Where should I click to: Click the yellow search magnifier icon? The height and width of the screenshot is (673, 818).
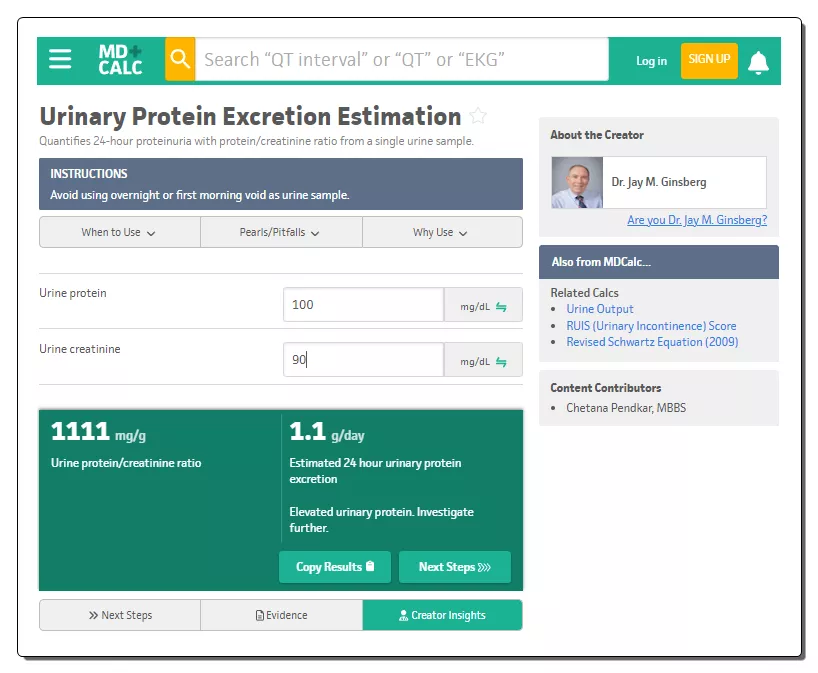tap(180, 59)
